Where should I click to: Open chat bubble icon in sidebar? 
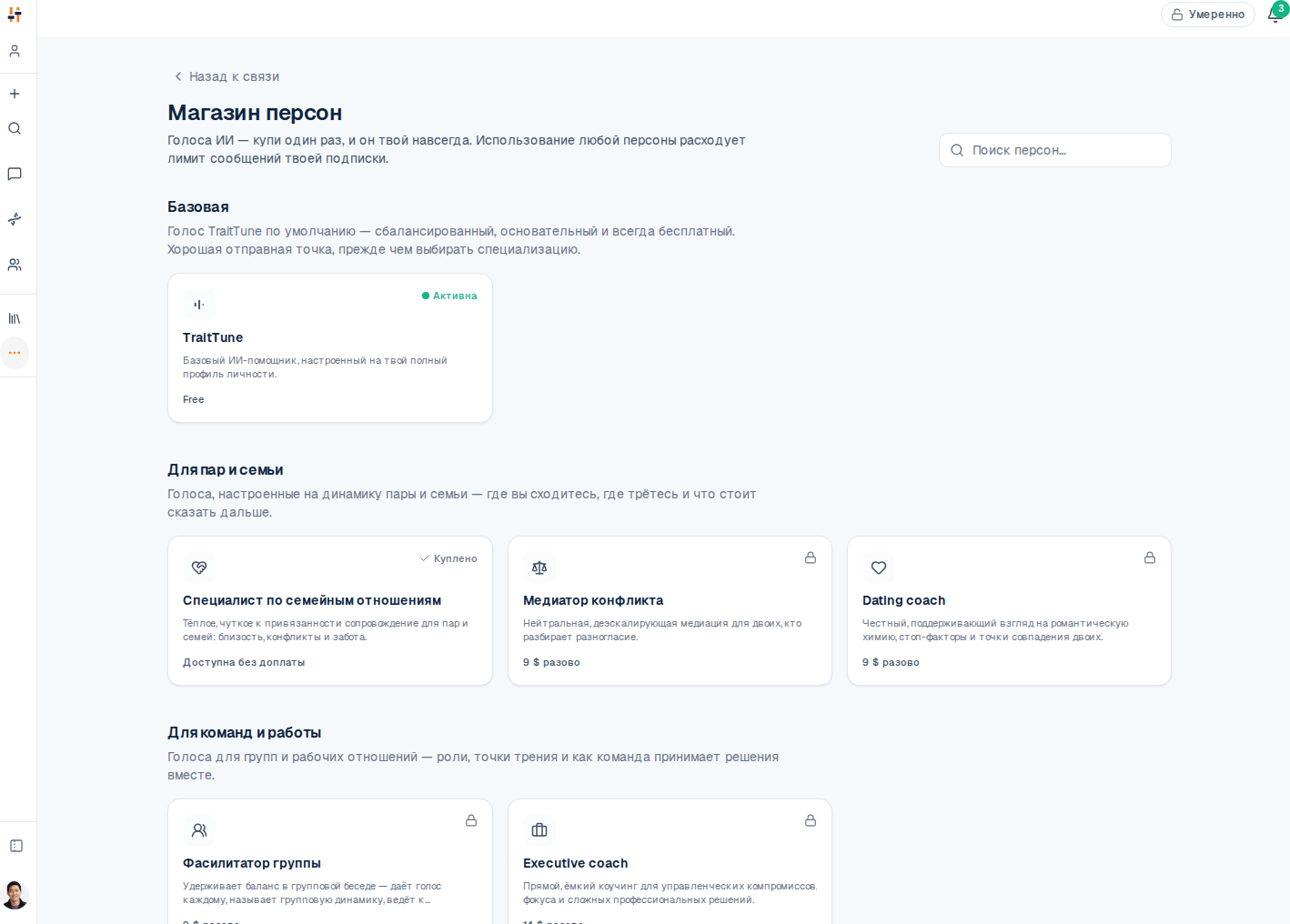pyautogui.click(x=15, y=174)
